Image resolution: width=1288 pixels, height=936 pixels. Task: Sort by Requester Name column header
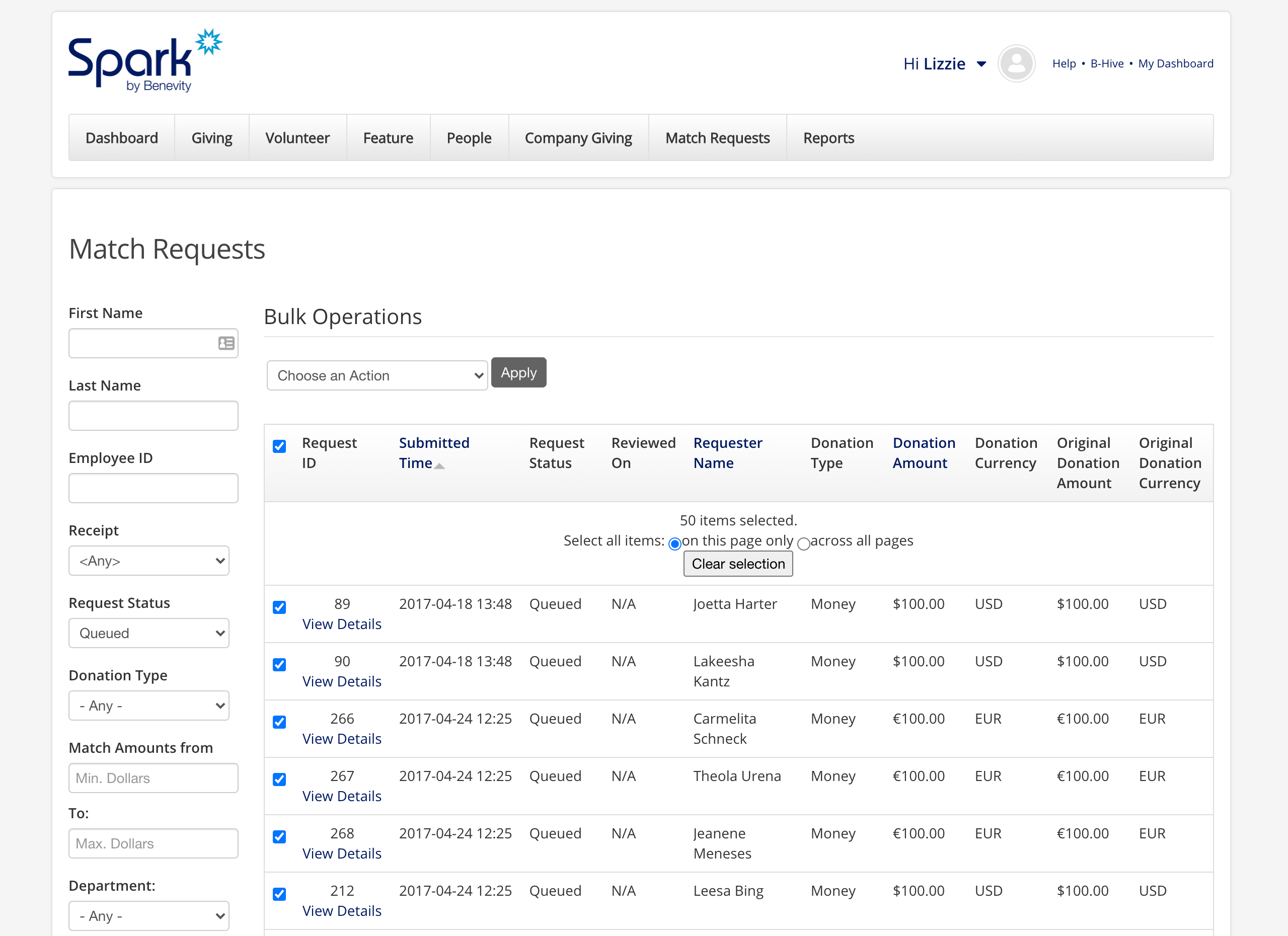coord(727,453)
